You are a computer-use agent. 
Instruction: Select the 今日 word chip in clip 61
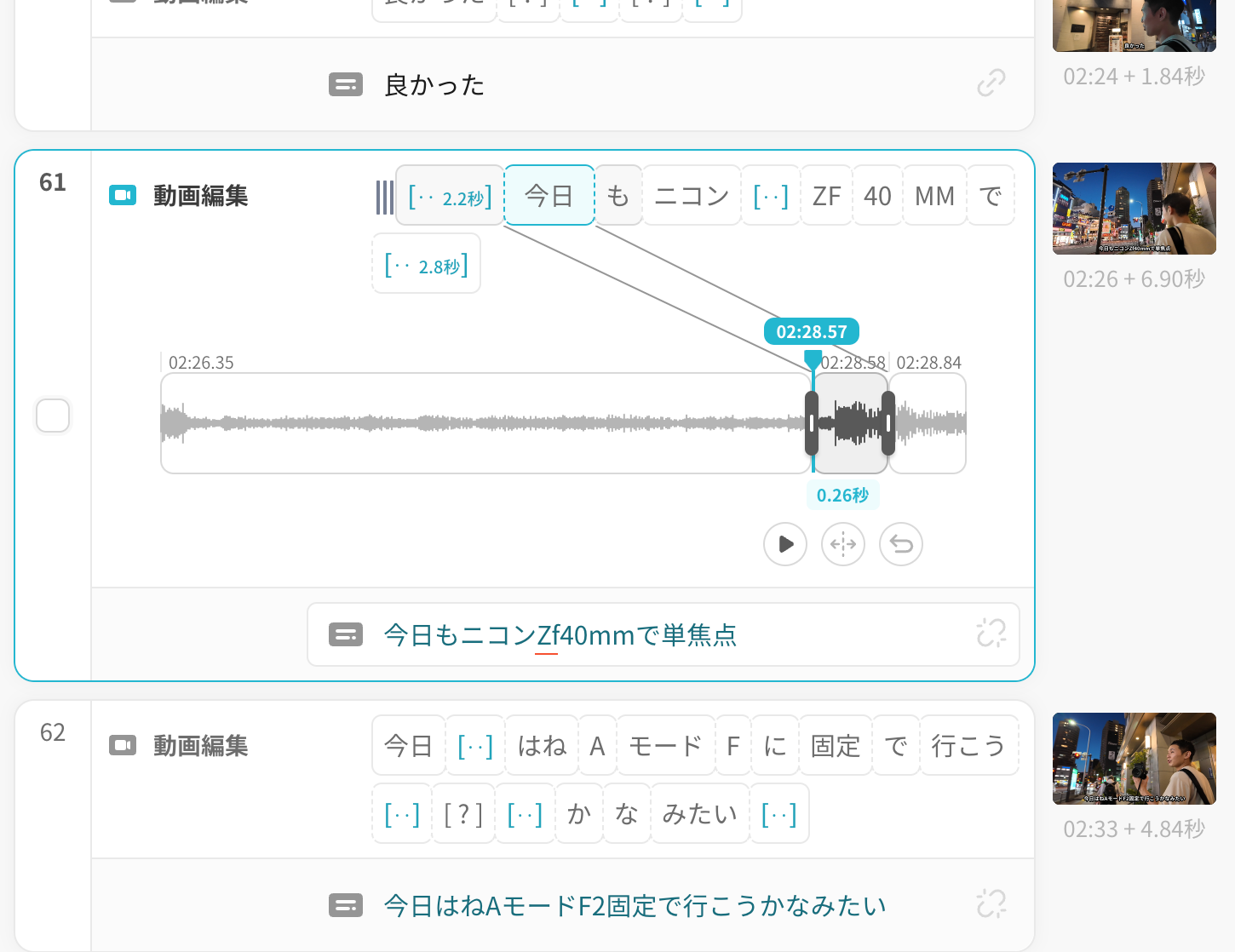tap(549, 195)
